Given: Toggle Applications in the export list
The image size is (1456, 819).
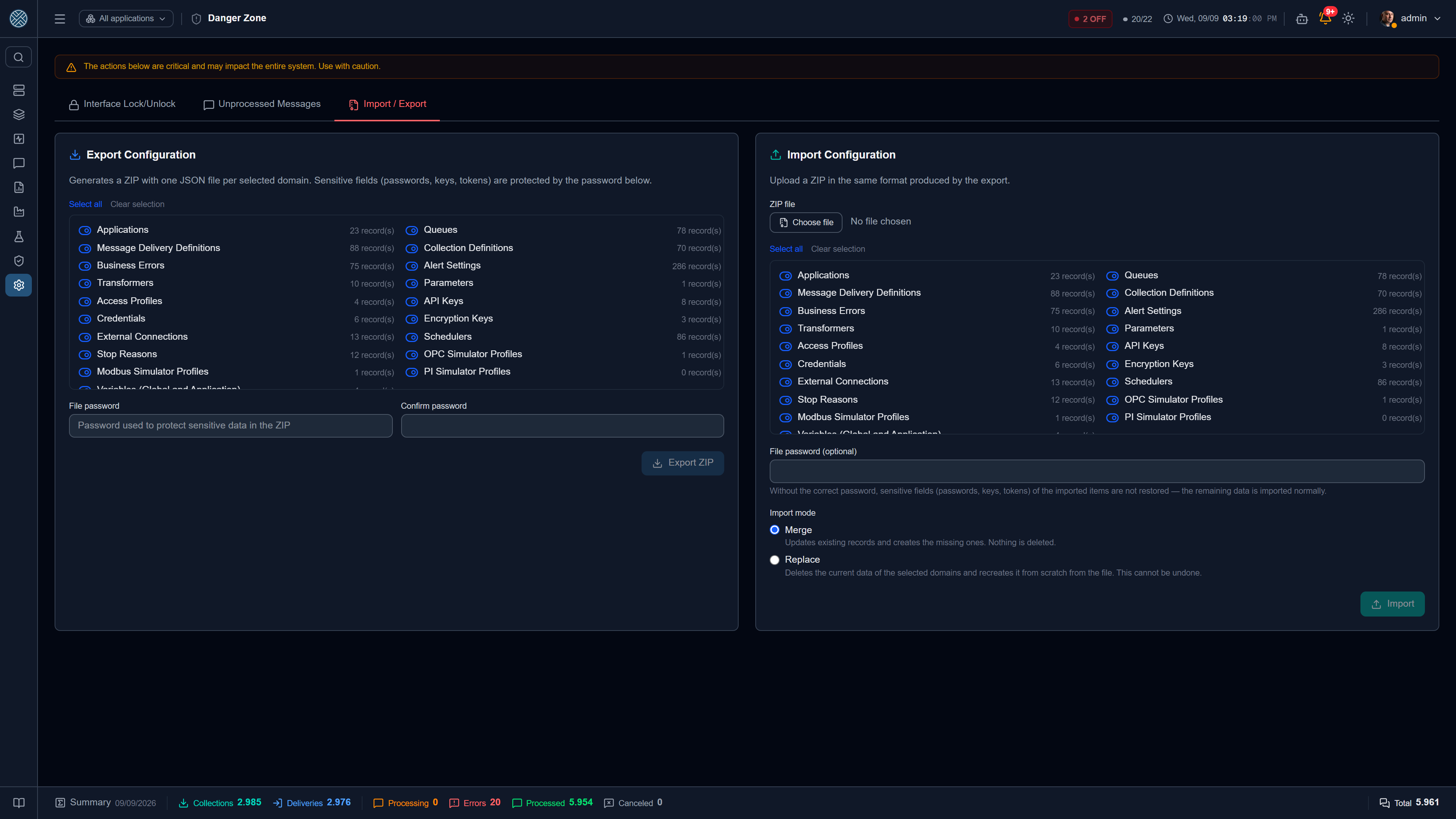Looking at the screenshot, I should click(84, 231).
